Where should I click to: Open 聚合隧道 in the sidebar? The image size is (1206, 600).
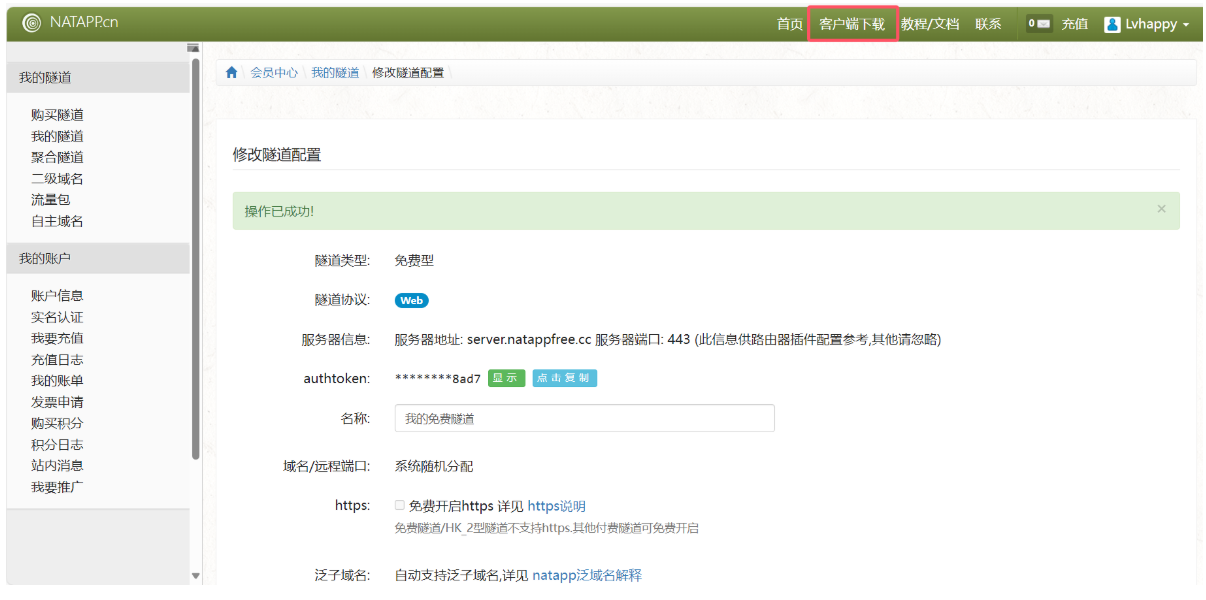pyautogui.click(x=57, y=157)
